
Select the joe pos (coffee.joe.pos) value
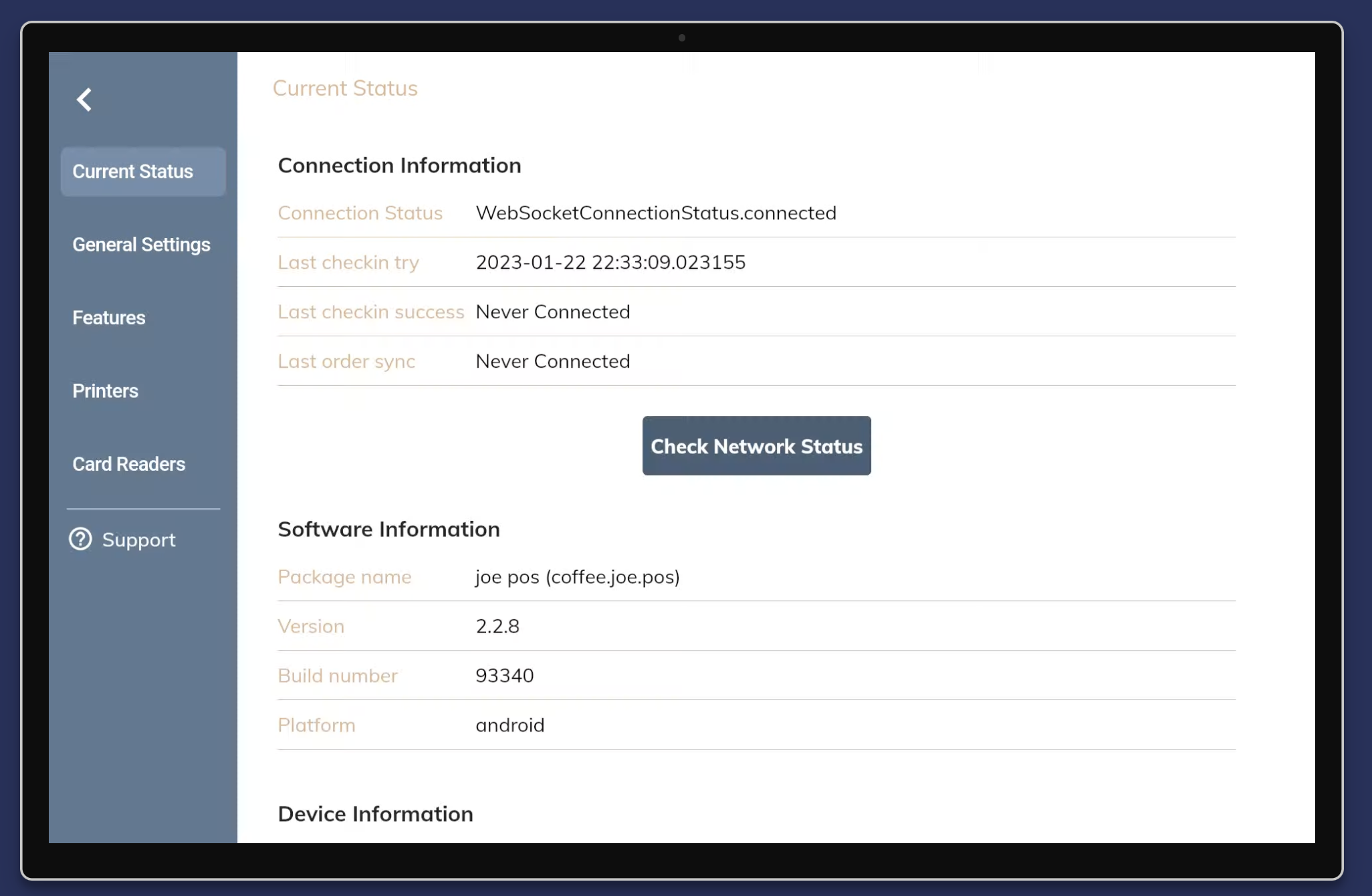pos(578,576)
